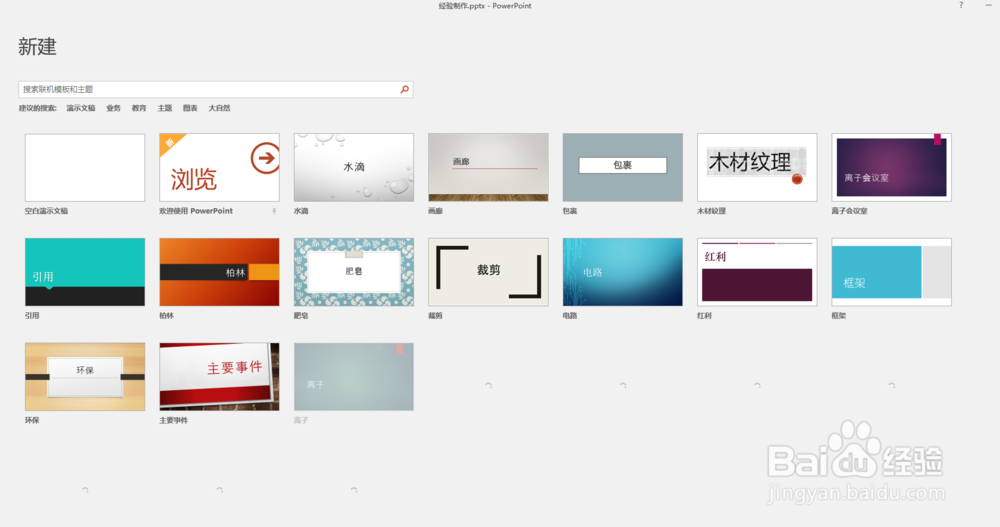Image resolution: width=1000 pixels, height=527 pixels.
Task: Search suggested term 教育
Action: point(139,108)
